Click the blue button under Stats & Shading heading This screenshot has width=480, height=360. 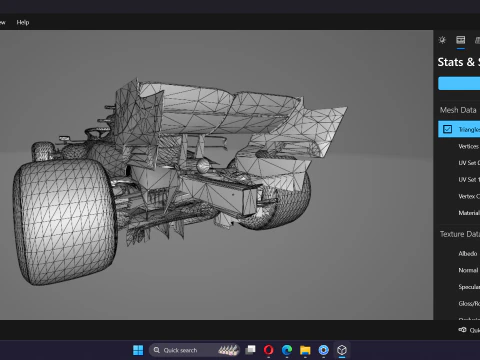[459, 83]
